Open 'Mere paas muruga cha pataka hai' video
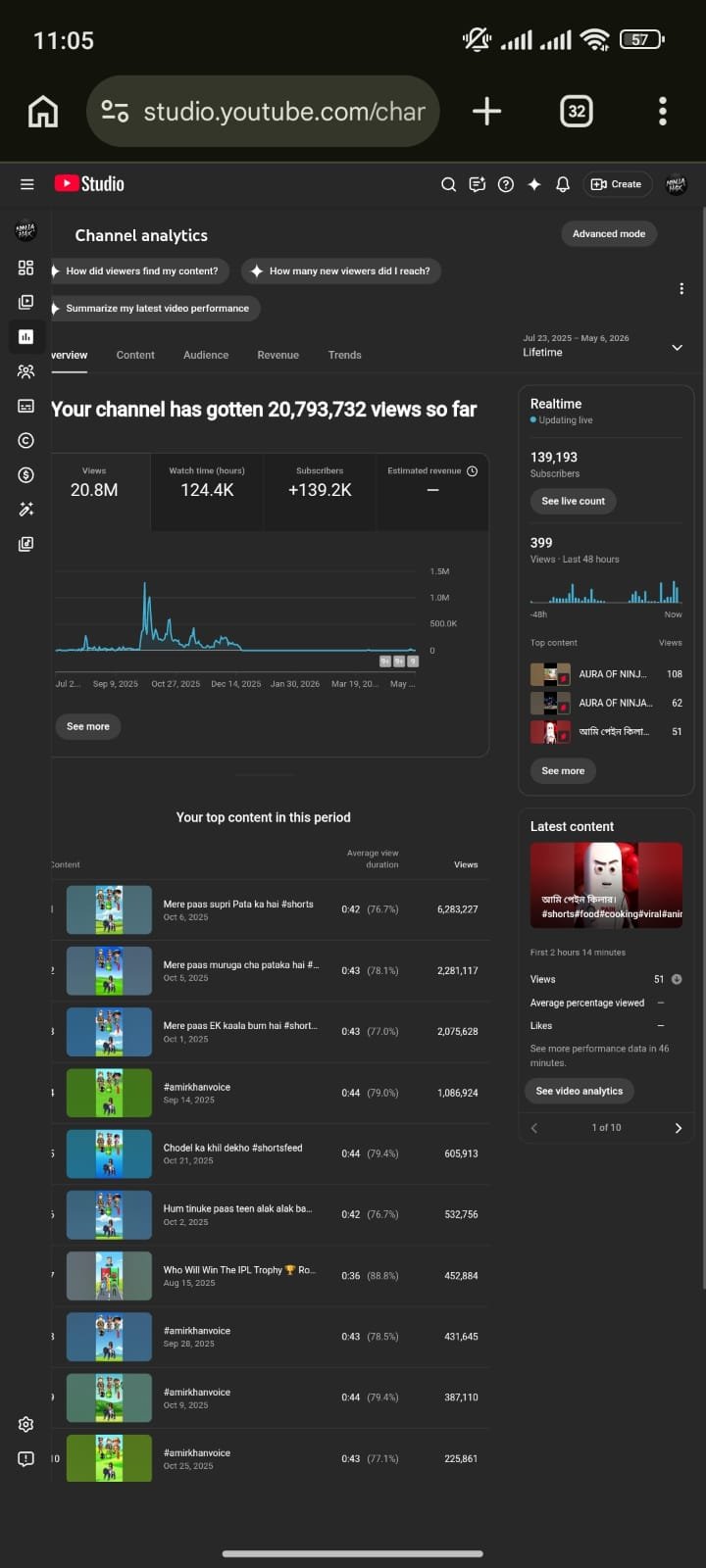This screenshot has height=1568, width=706. click(x=241, y=965)
